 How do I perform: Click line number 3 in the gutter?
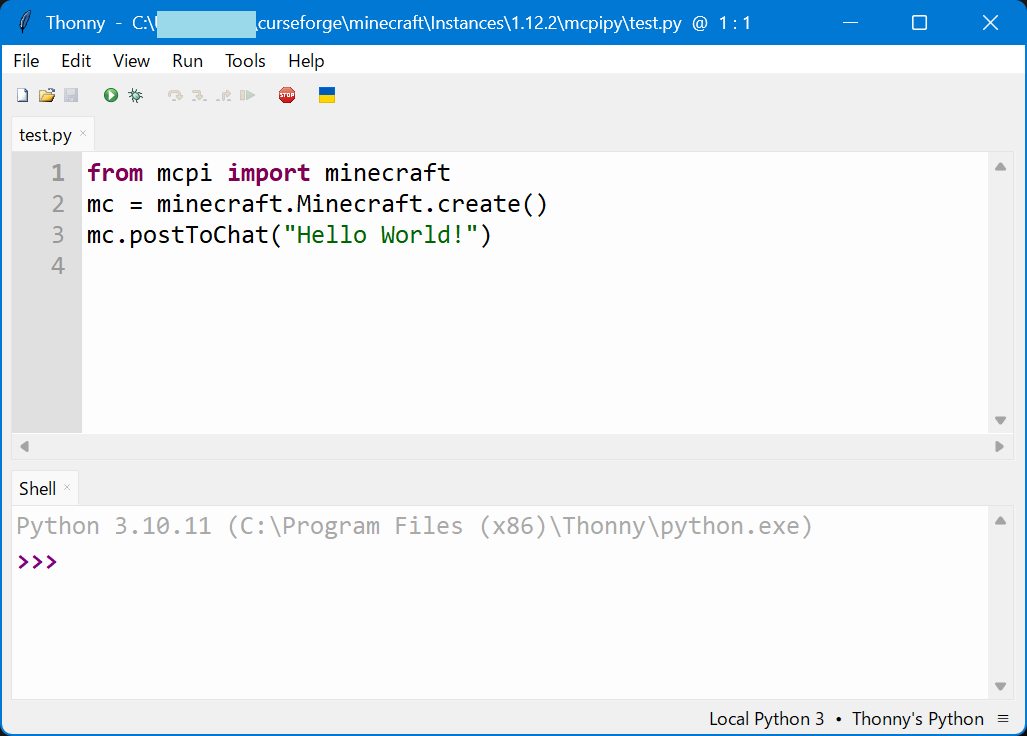58,235
